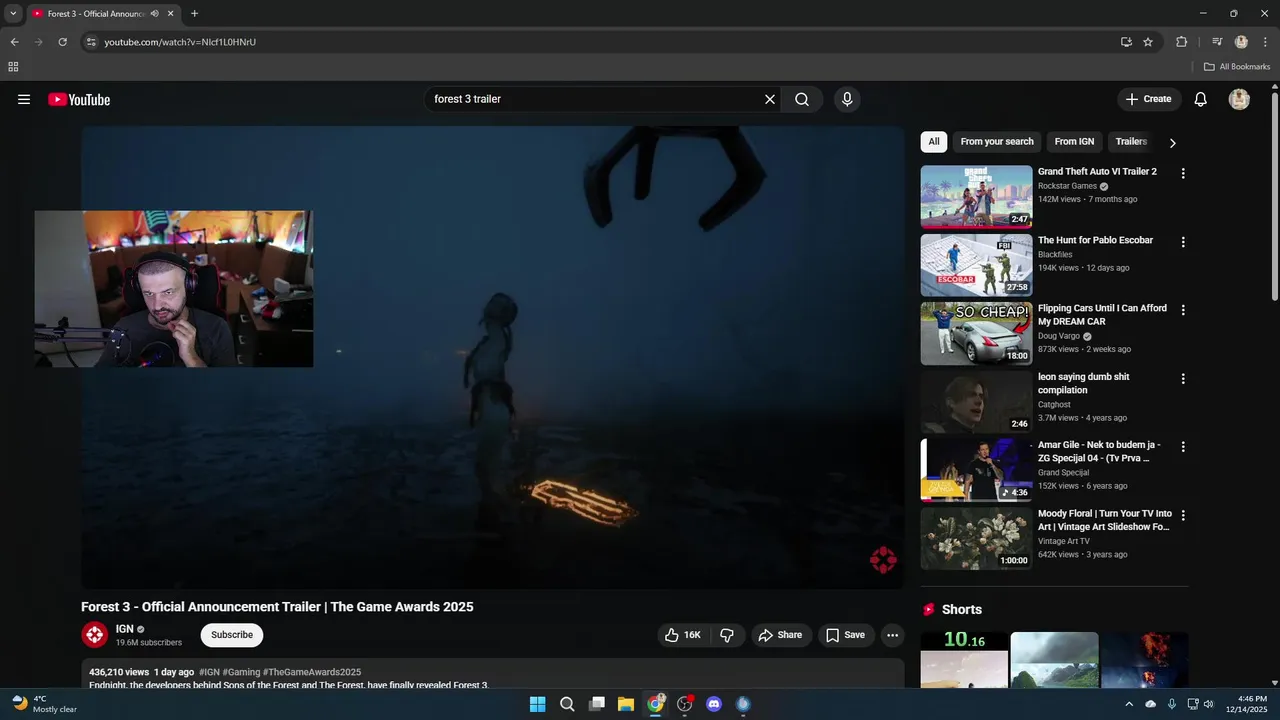The height and width of the screenshot is (720, 1280).
Task: Click the #Gaming hashtag
Action: [241, 672]
